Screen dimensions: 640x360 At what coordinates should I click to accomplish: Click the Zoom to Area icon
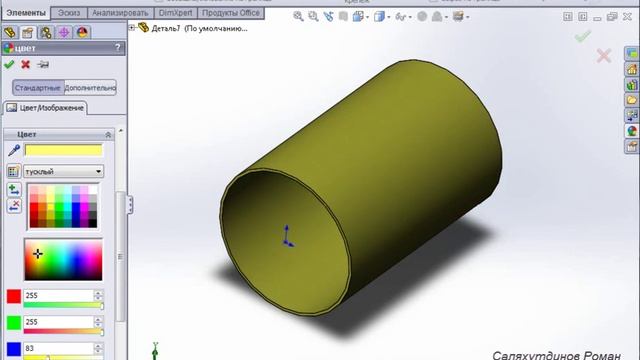(313, 17)
